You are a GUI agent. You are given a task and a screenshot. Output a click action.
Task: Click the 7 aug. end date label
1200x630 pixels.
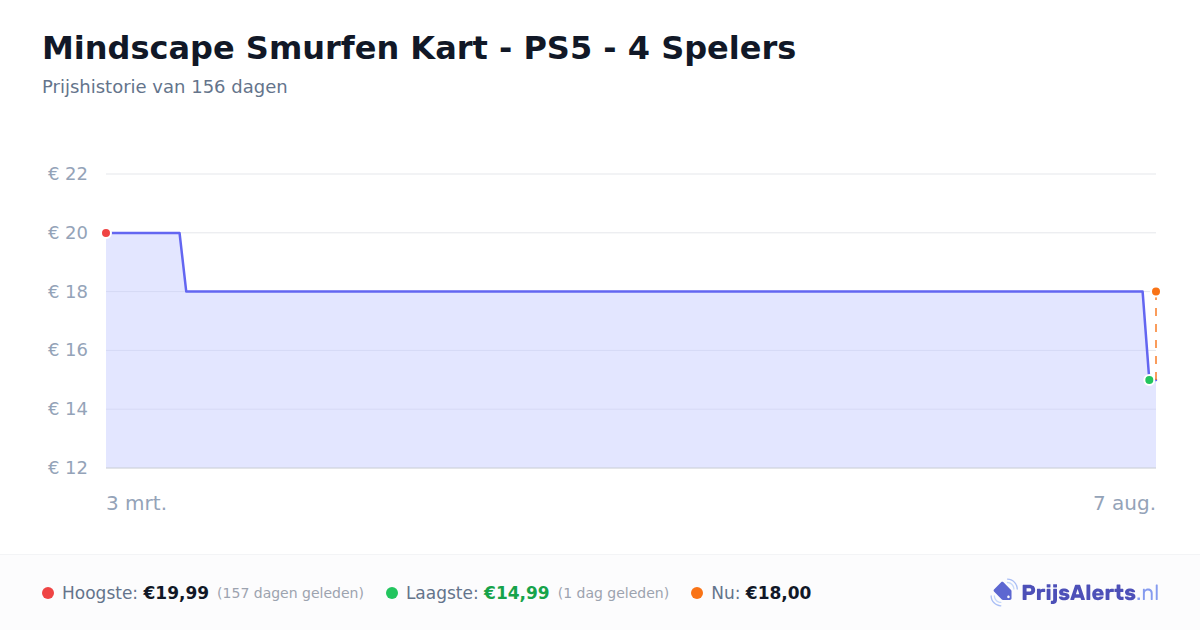[1124, 503]
